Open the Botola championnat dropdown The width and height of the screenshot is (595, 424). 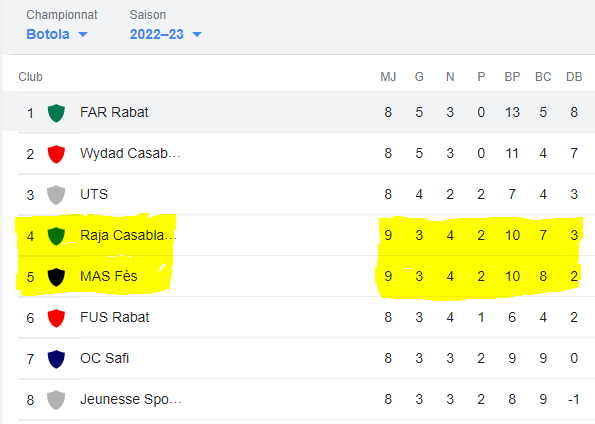pyautogui.click(x=57, y=34)
